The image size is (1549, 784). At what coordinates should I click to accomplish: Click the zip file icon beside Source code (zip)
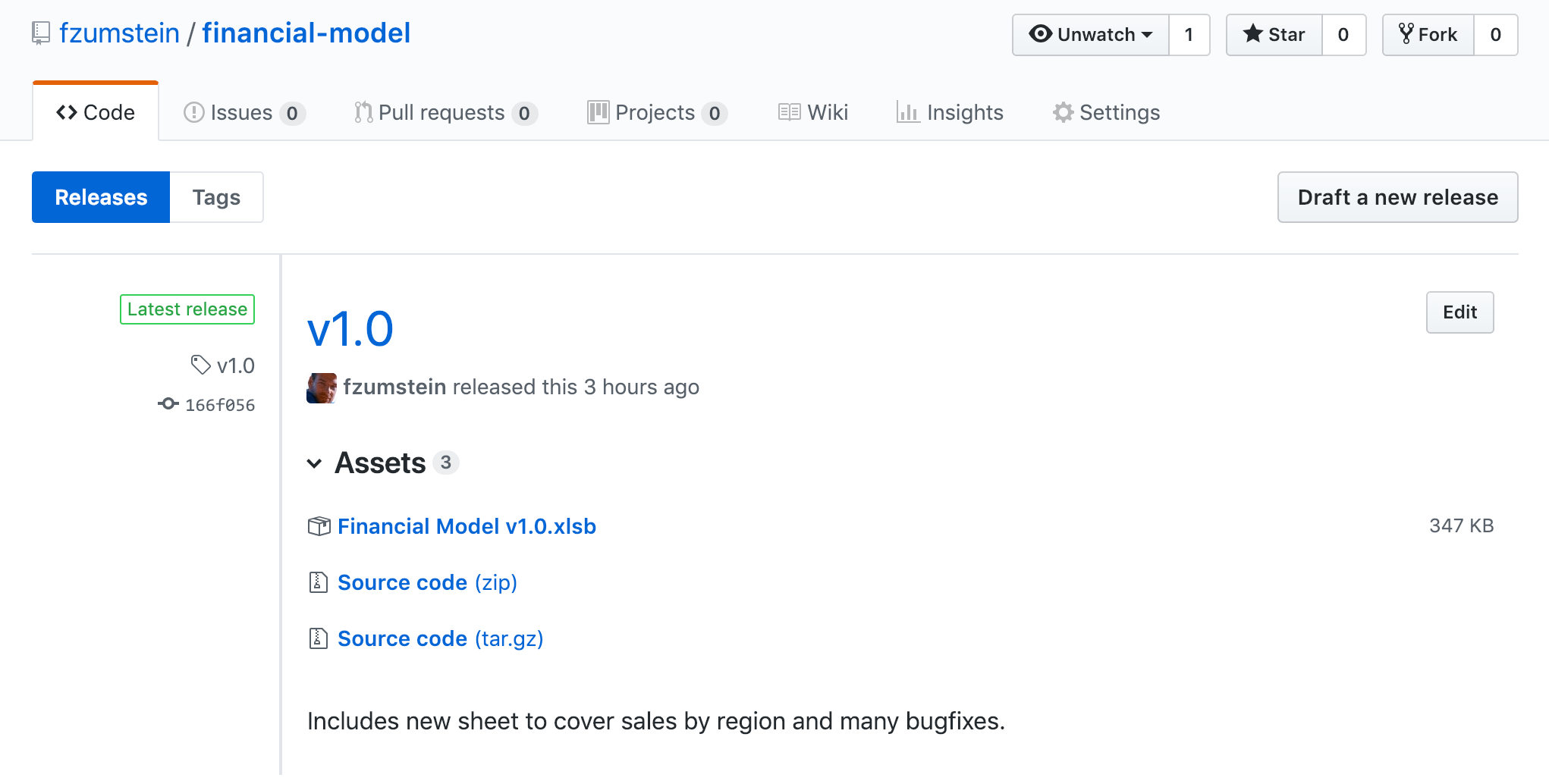[x=319, y=582]
